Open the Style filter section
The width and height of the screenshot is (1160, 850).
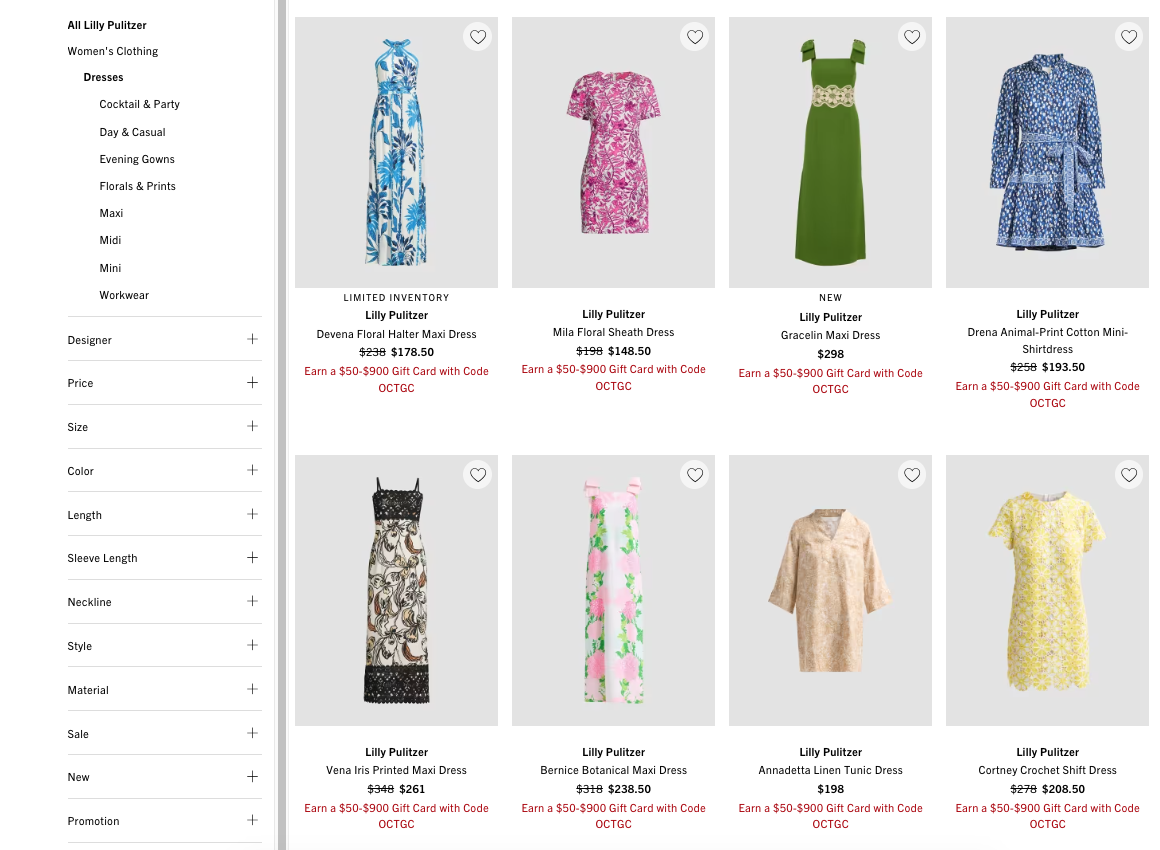click(x=164, y=646)
